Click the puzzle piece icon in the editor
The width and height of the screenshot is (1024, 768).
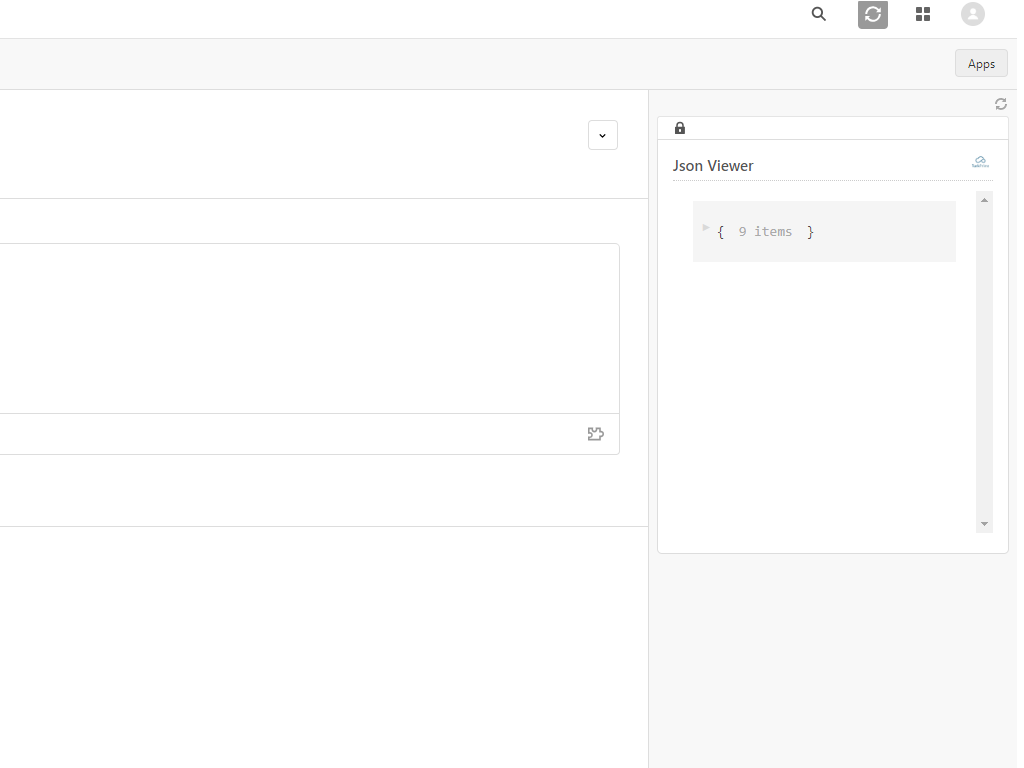click(595, 434)
